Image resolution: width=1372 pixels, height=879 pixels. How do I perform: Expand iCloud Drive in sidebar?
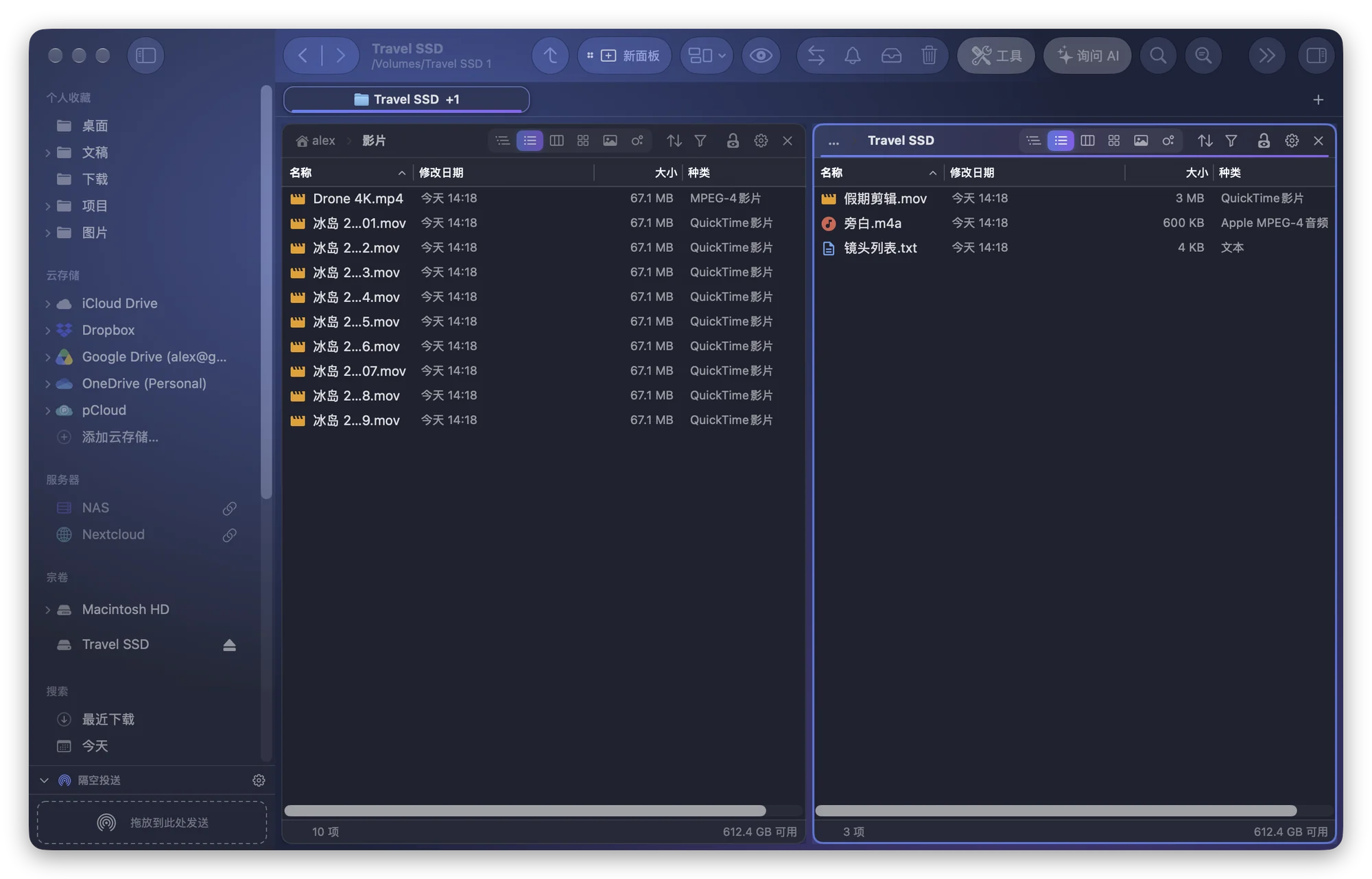coord(47,303)
